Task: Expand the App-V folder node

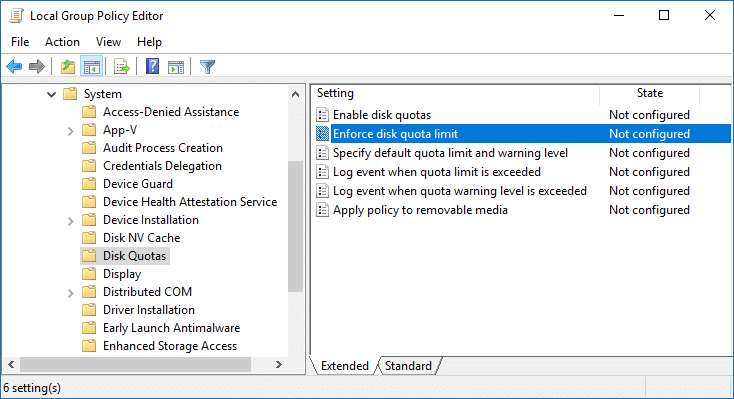Action: tap(70, 131)
